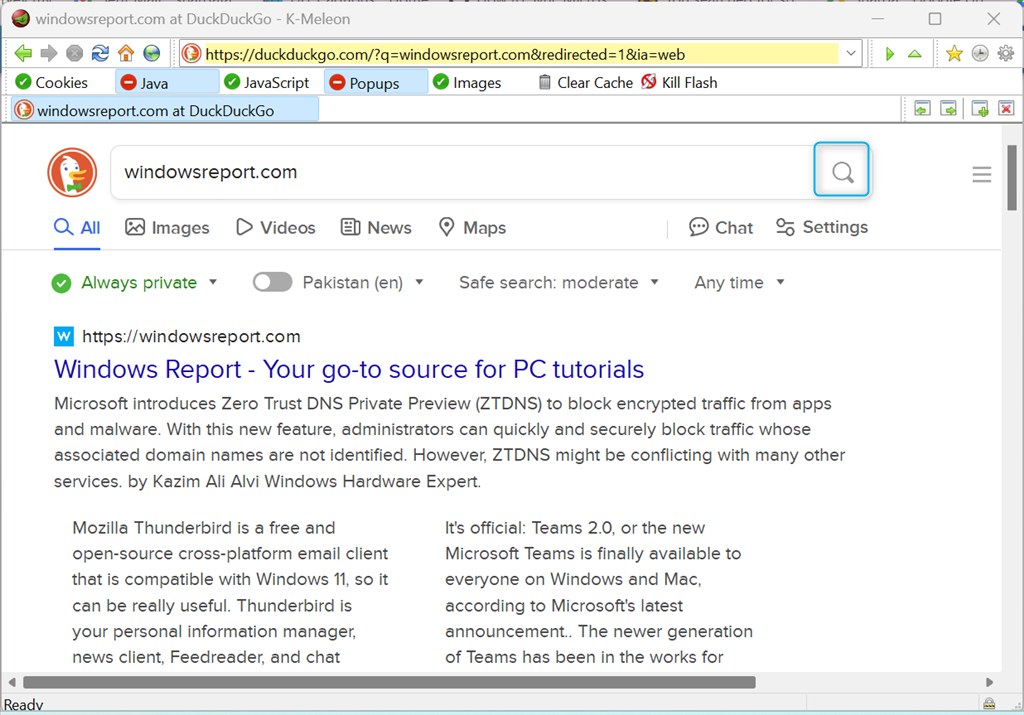This screenshot has height=715, width=1024.
Task: Open the Any time filter dropdown
Action: (x=739, y=282)
